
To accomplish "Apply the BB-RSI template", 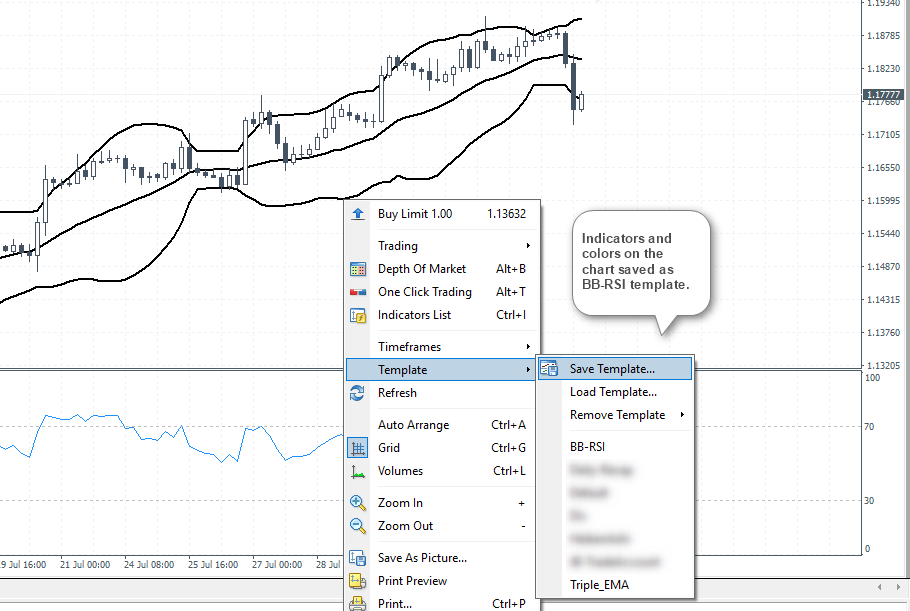I will tap(587, 447).
